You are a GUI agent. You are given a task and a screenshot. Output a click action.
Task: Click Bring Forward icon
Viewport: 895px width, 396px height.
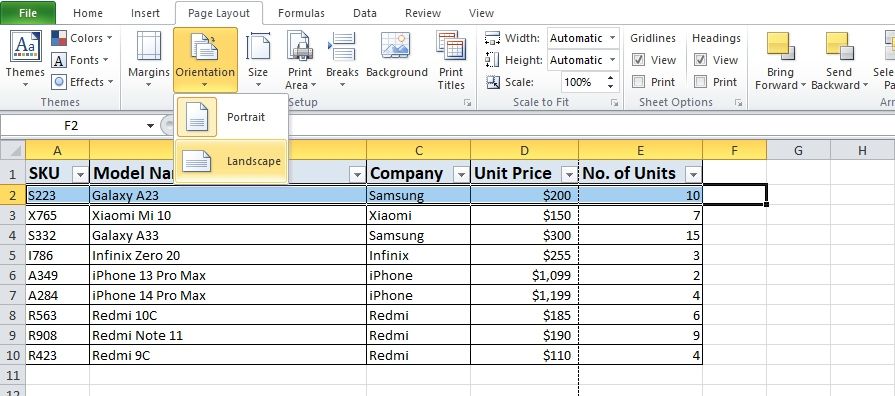(780, 46)
